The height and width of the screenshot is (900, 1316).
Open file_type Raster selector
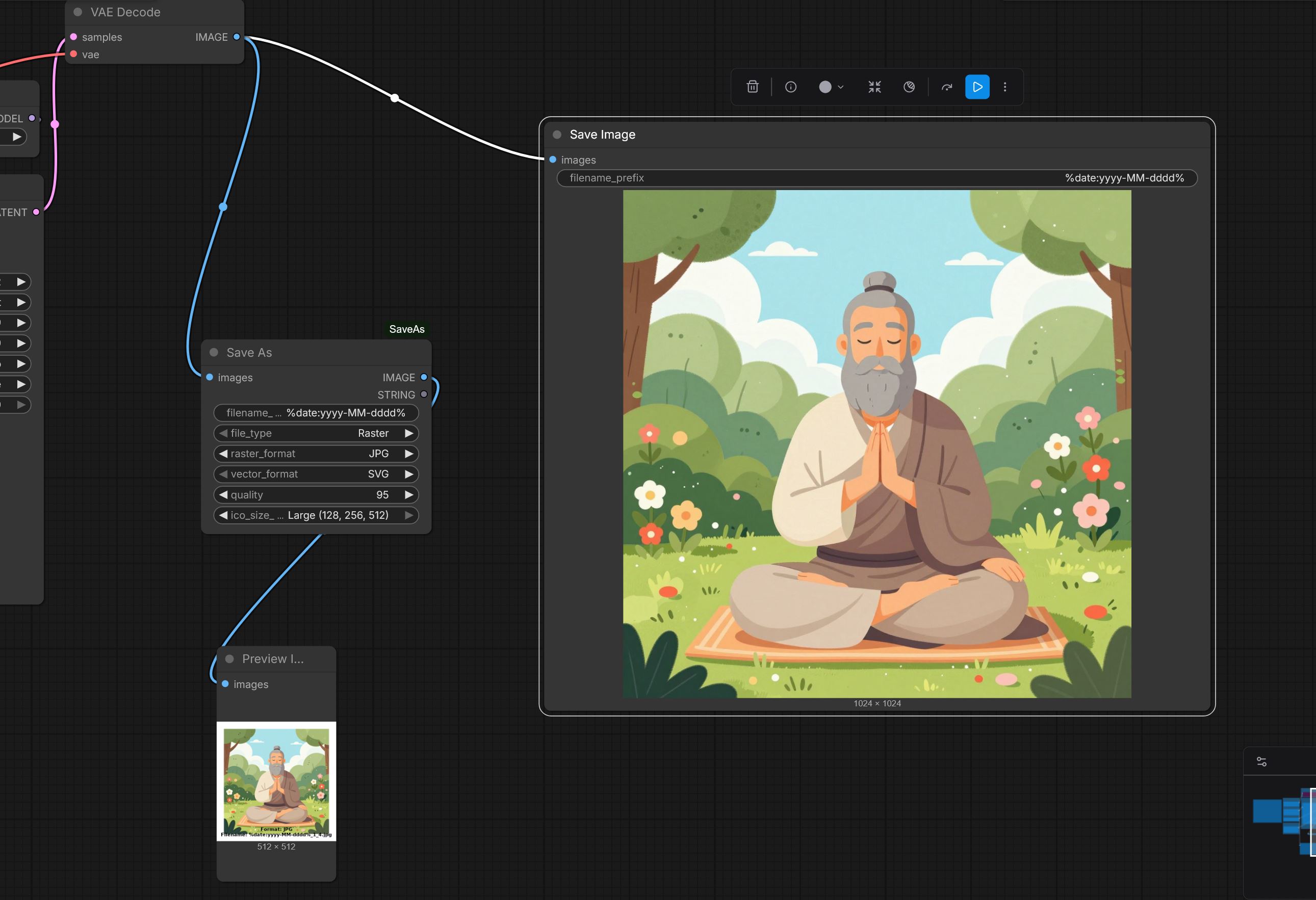coord(316,433)
